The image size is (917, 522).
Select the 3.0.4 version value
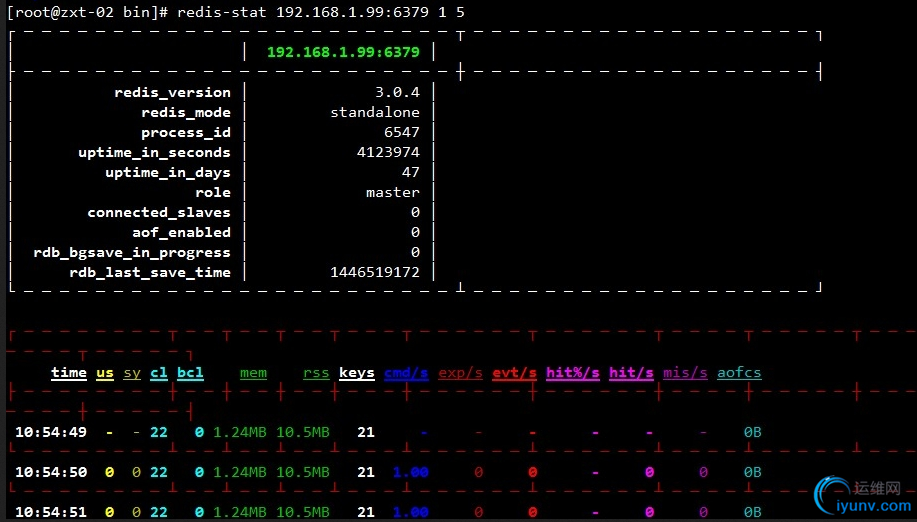(x=398, y=92)
